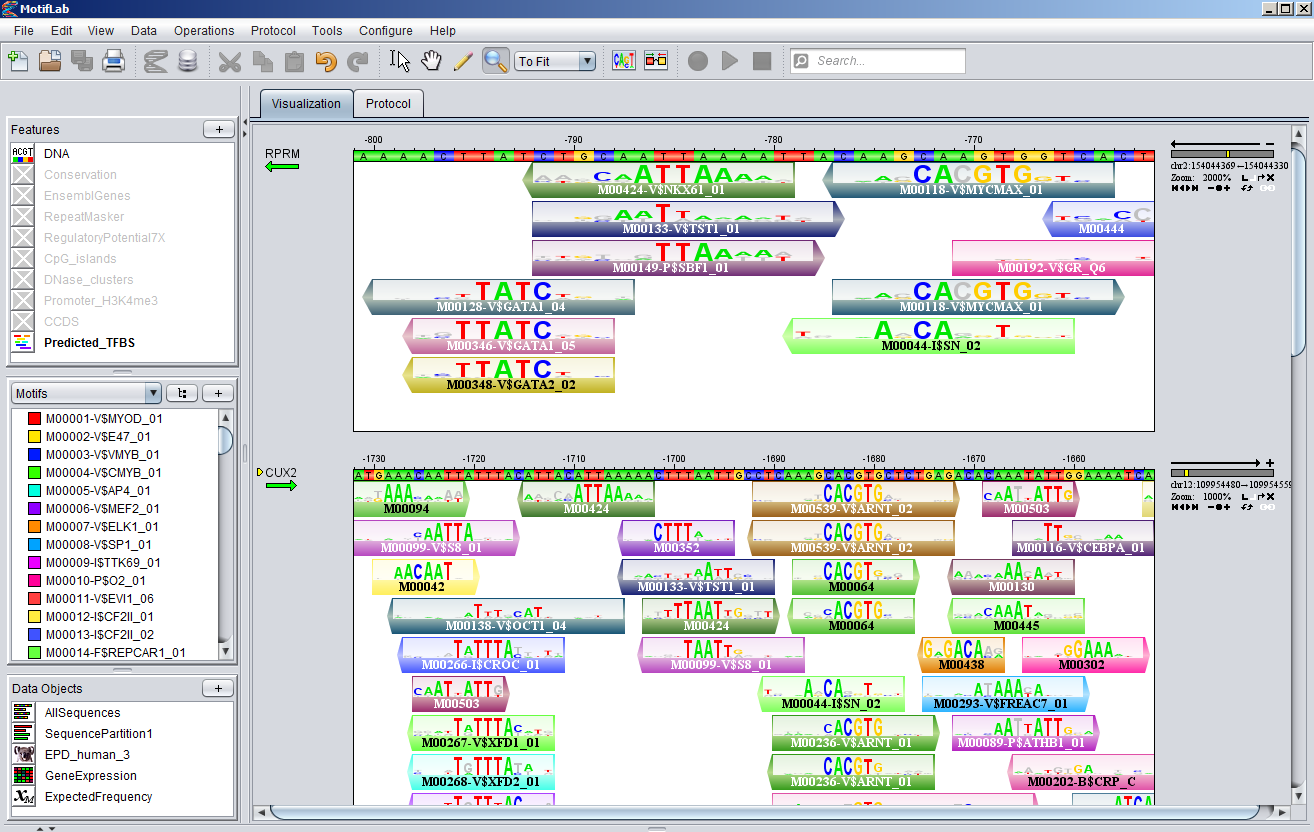Click the Cut scissors toolbar icon
The height and width of the screenshot is (832, 1314).
(x=230, y=61)
